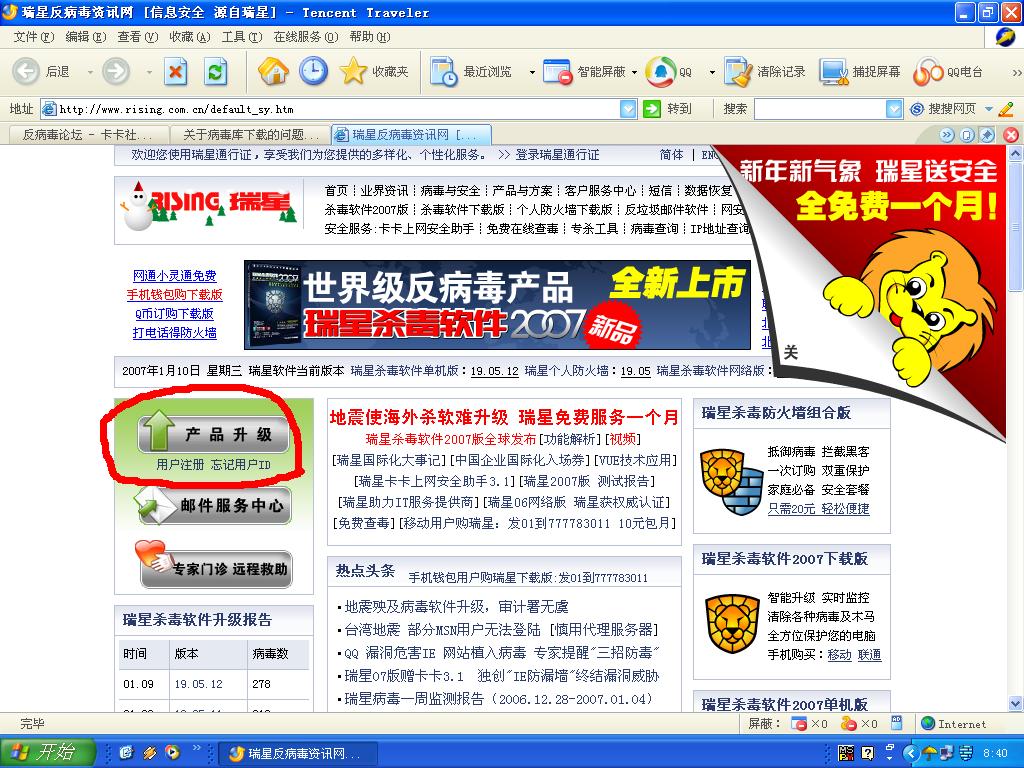The height and width of the screenshot is (768, 1024).
Task: Click popup block counter icon in status bar
Action: (798, 724)
